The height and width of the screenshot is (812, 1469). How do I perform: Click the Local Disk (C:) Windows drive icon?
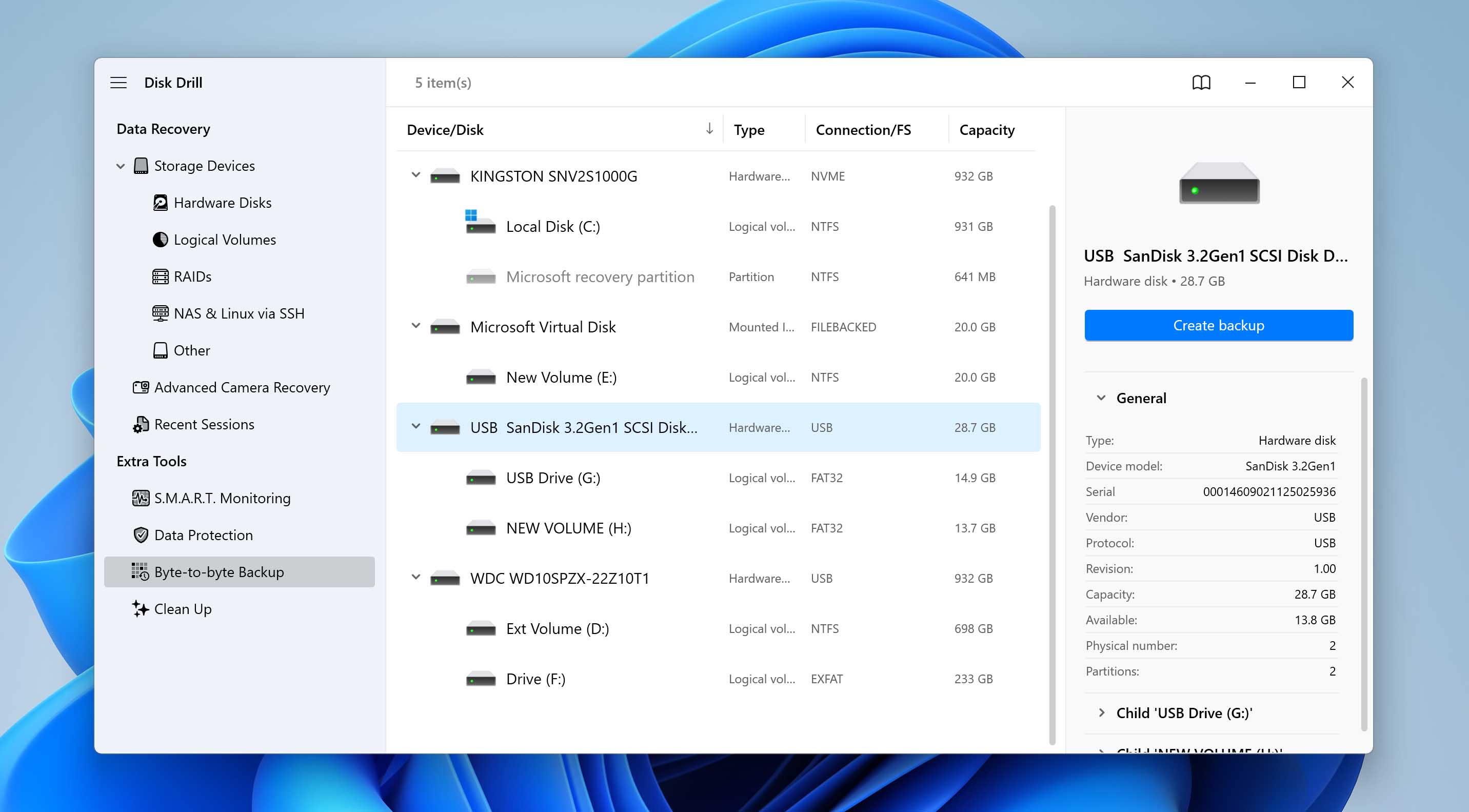point(480,223)
